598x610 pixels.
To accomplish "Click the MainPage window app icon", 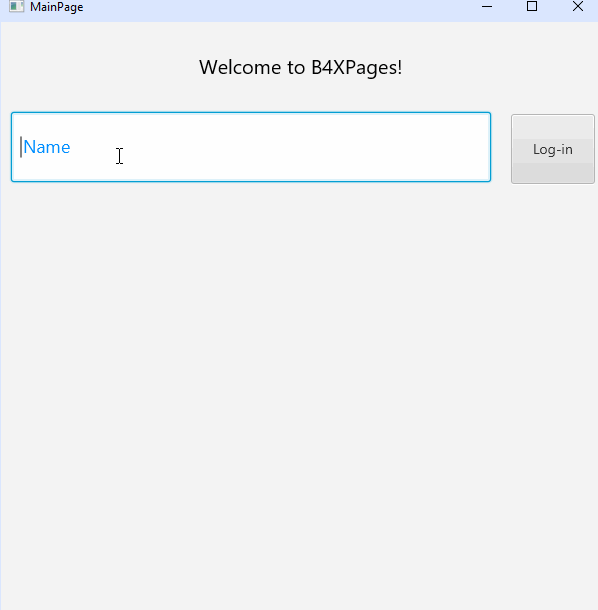I will click(16, 6).
